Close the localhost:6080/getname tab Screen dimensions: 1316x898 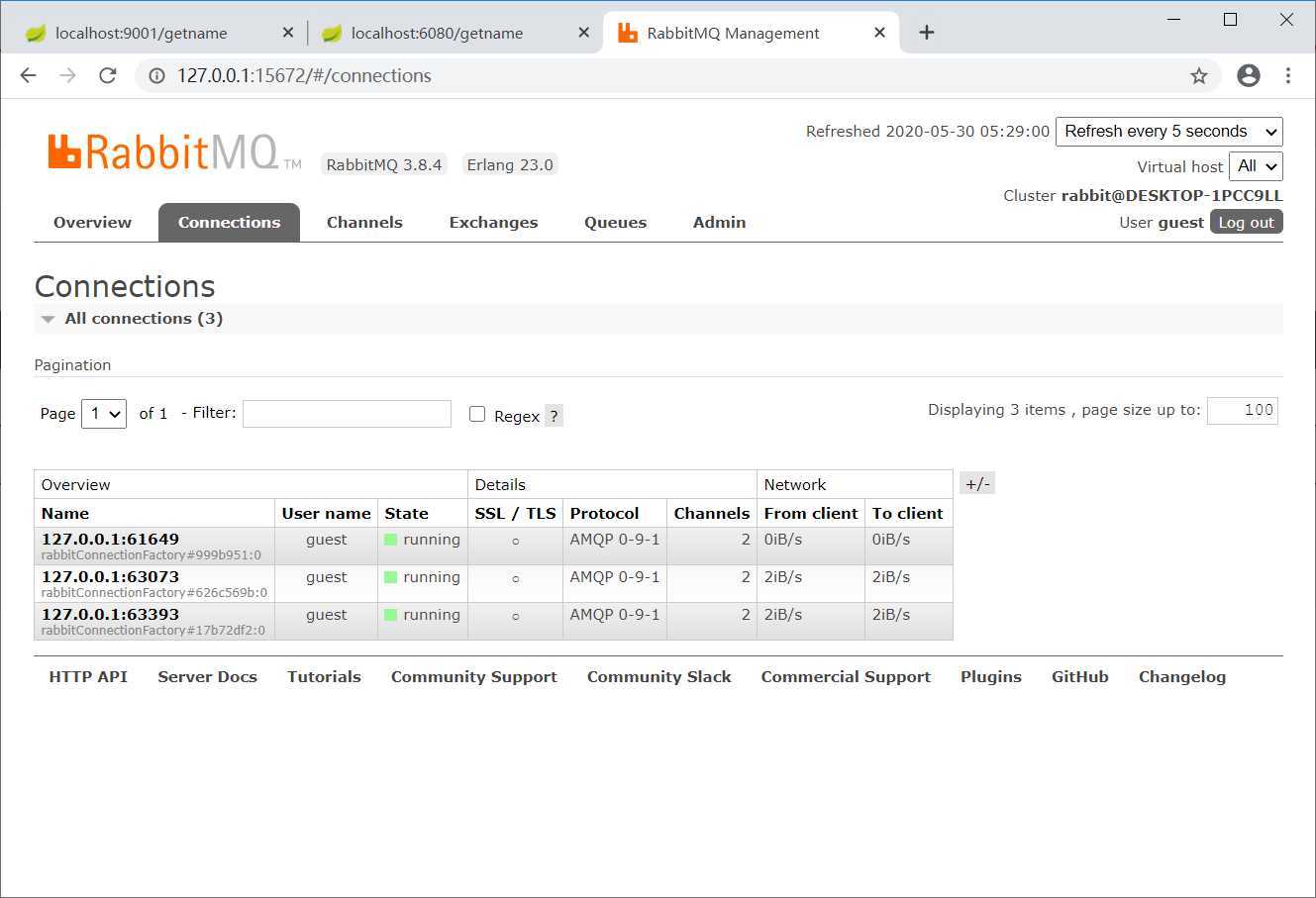(x=584, y=33)
